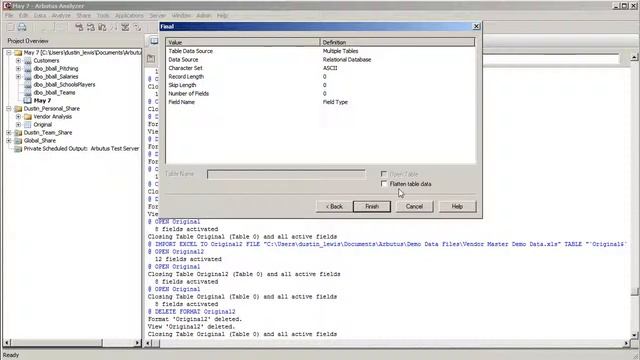Click the May 7 project folder icon
This screenshot has height=360, width=640.
[x=18, y=53]
